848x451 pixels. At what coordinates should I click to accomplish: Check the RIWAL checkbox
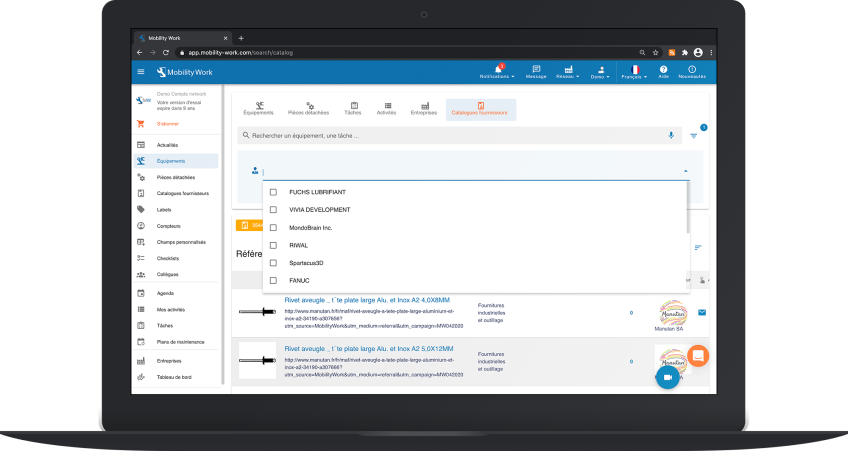[273, 246]
